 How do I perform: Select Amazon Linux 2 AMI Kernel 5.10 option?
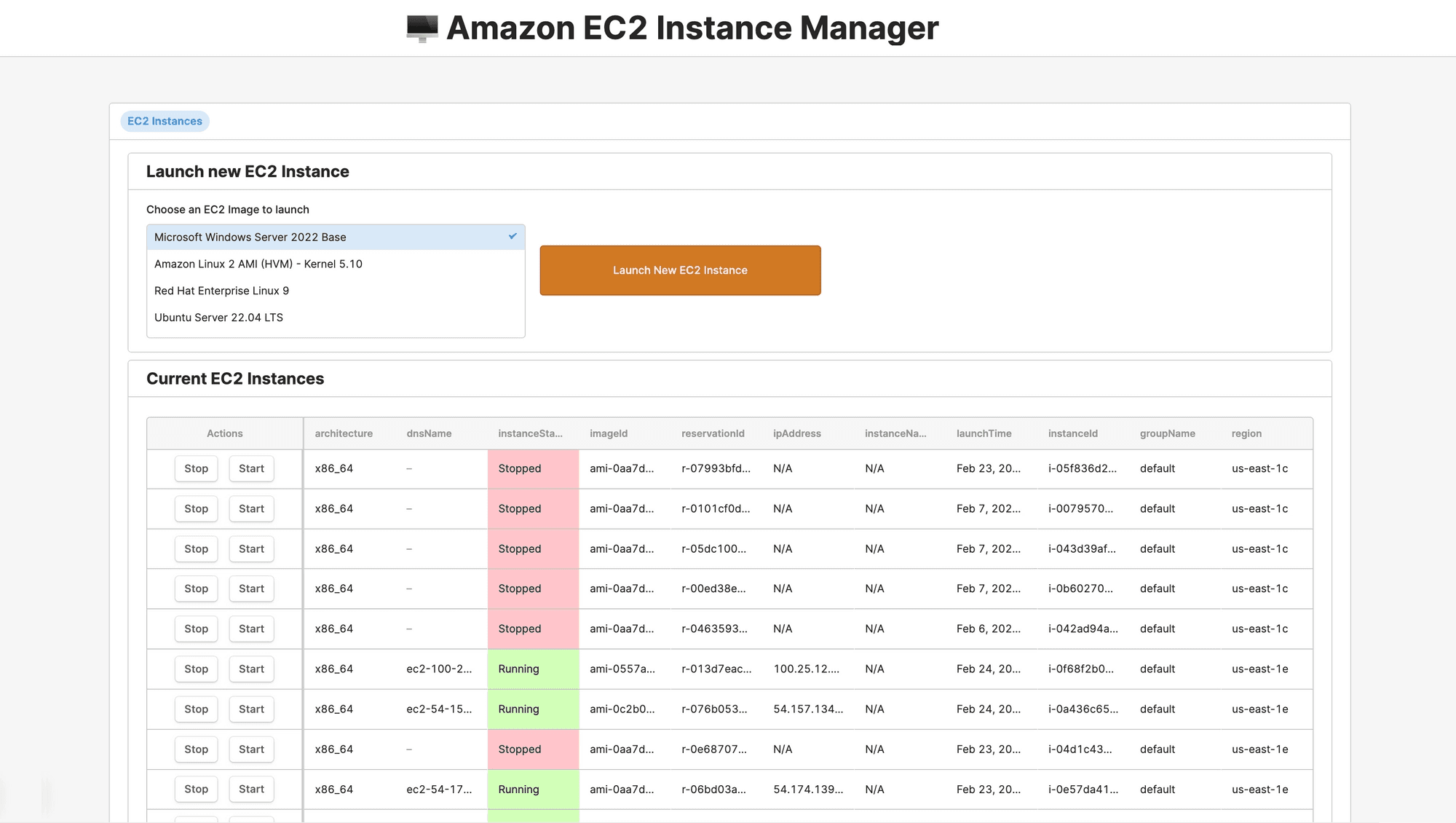pos(258,264)
